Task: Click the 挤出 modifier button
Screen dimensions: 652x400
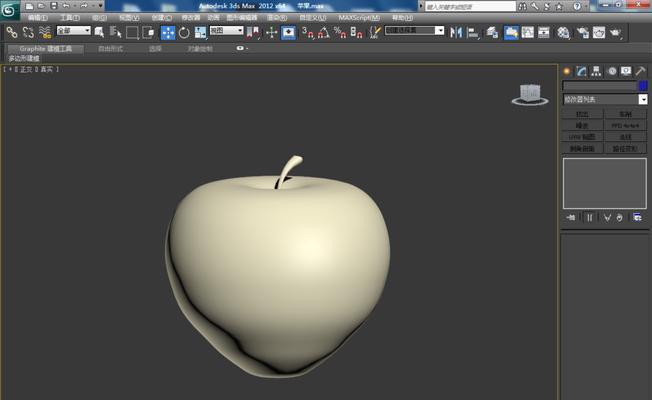Action: click(x=582, y=114)
